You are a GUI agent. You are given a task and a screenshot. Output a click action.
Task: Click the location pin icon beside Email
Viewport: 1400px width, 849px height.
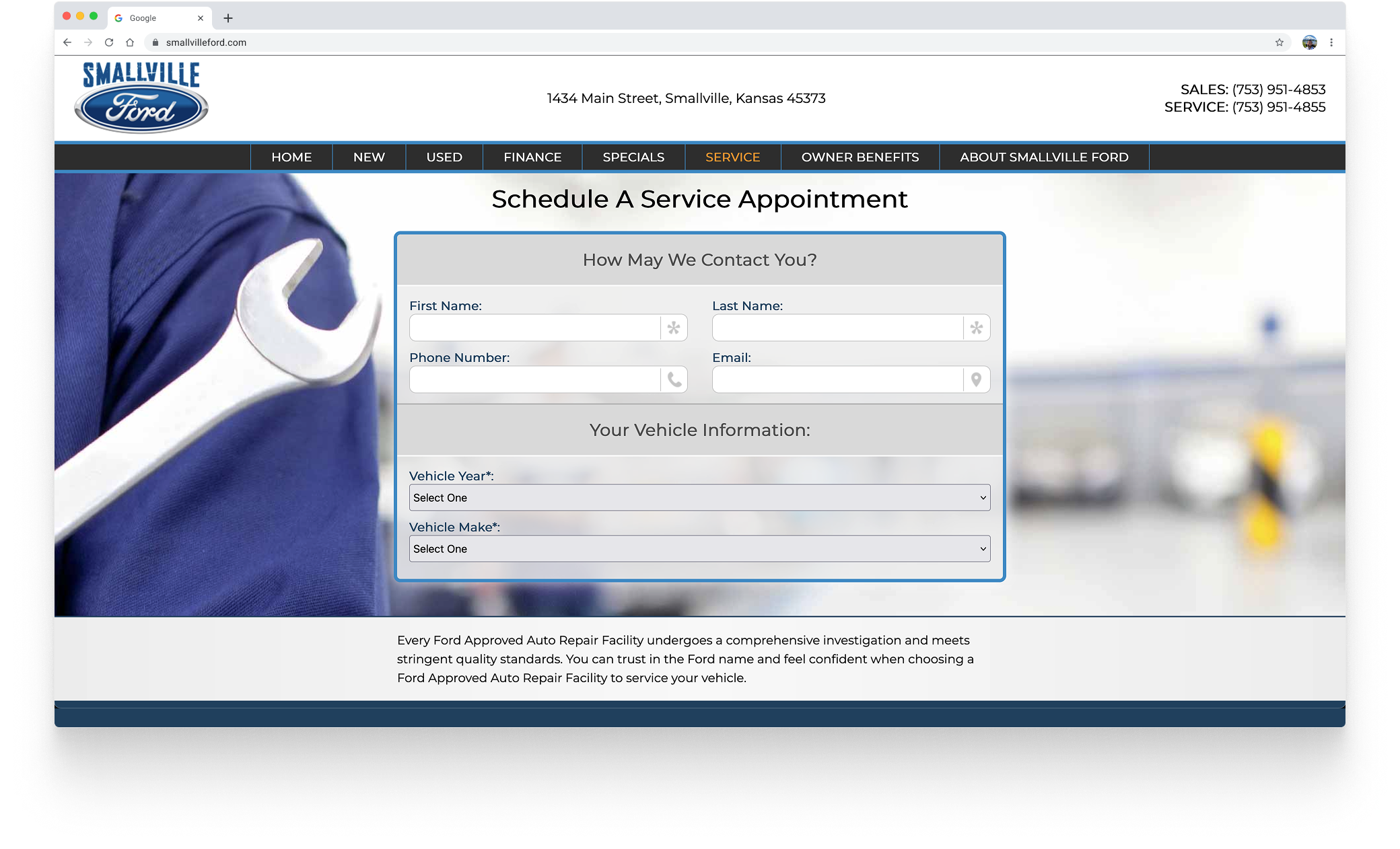click(x=976, y=380)
